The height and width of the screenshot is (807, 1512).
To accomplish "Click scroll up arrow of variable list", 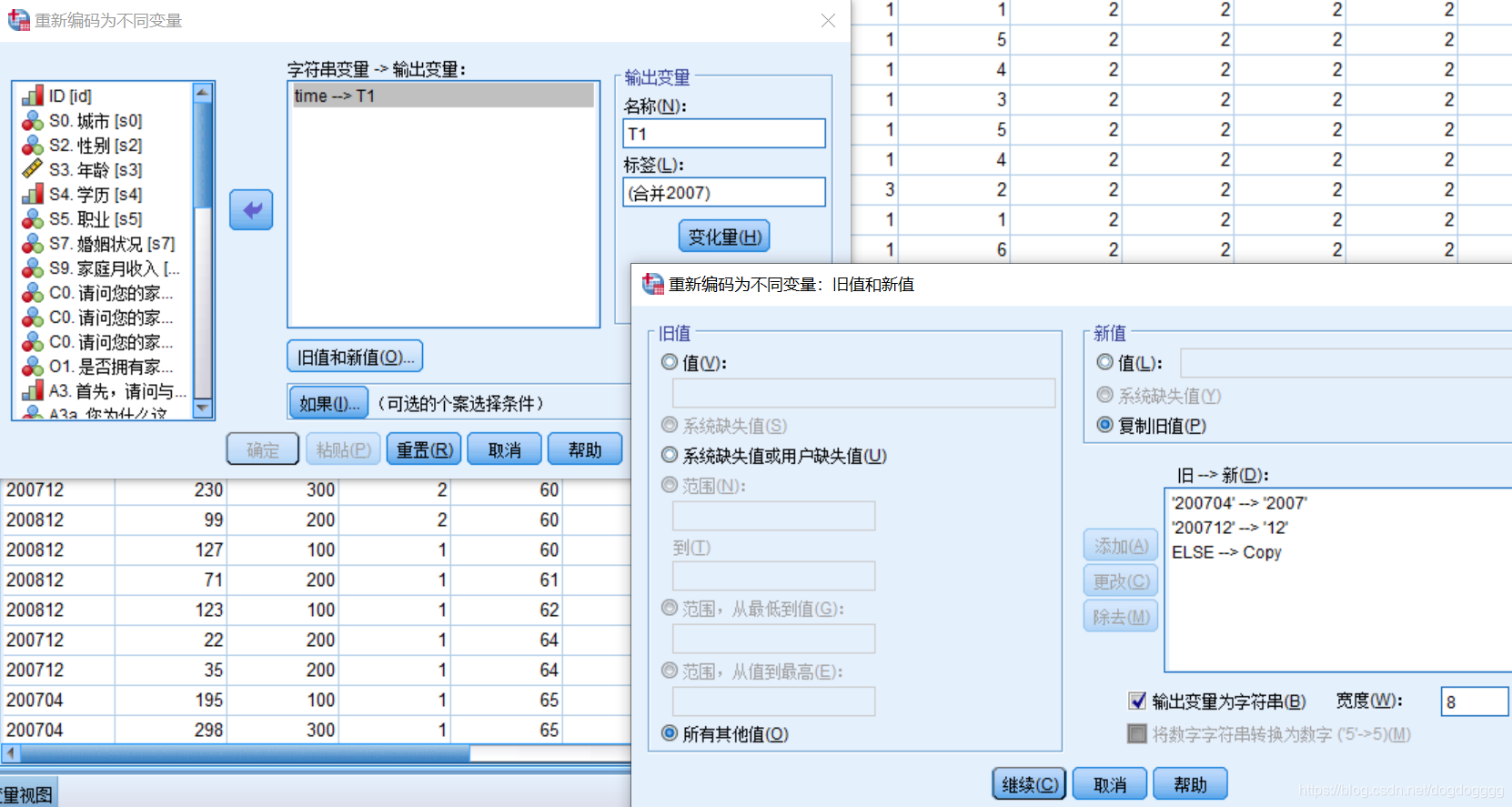I will pos(204,92).
